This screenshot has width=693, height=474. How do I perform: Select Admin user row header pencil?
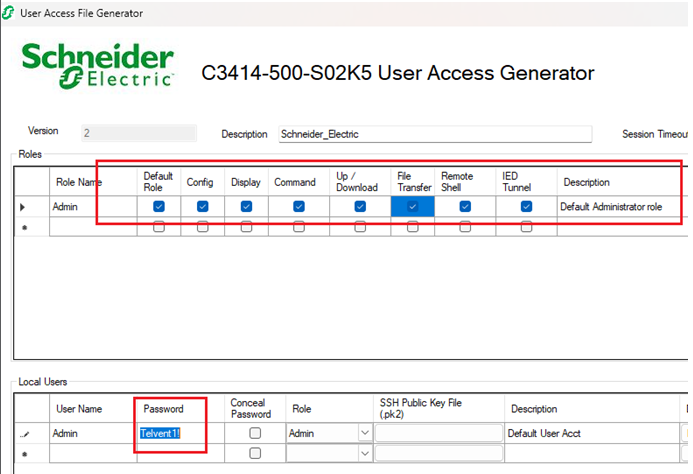pyautogui.click(x=32, y=433)
